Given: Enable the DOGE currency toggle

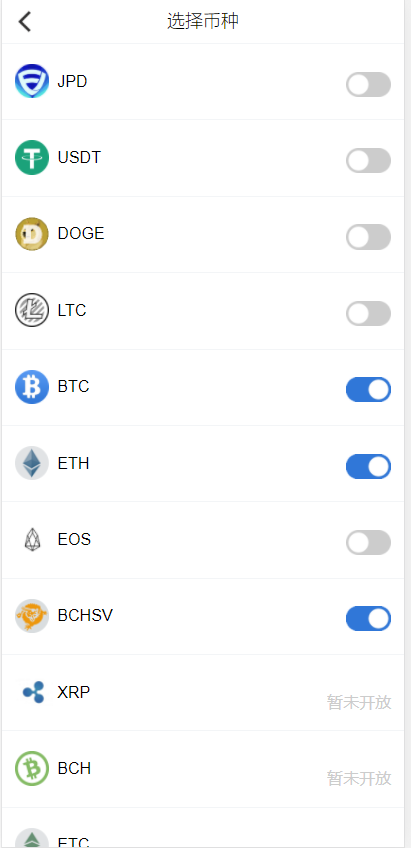Looking at the screenshot, I should point(368,237).
